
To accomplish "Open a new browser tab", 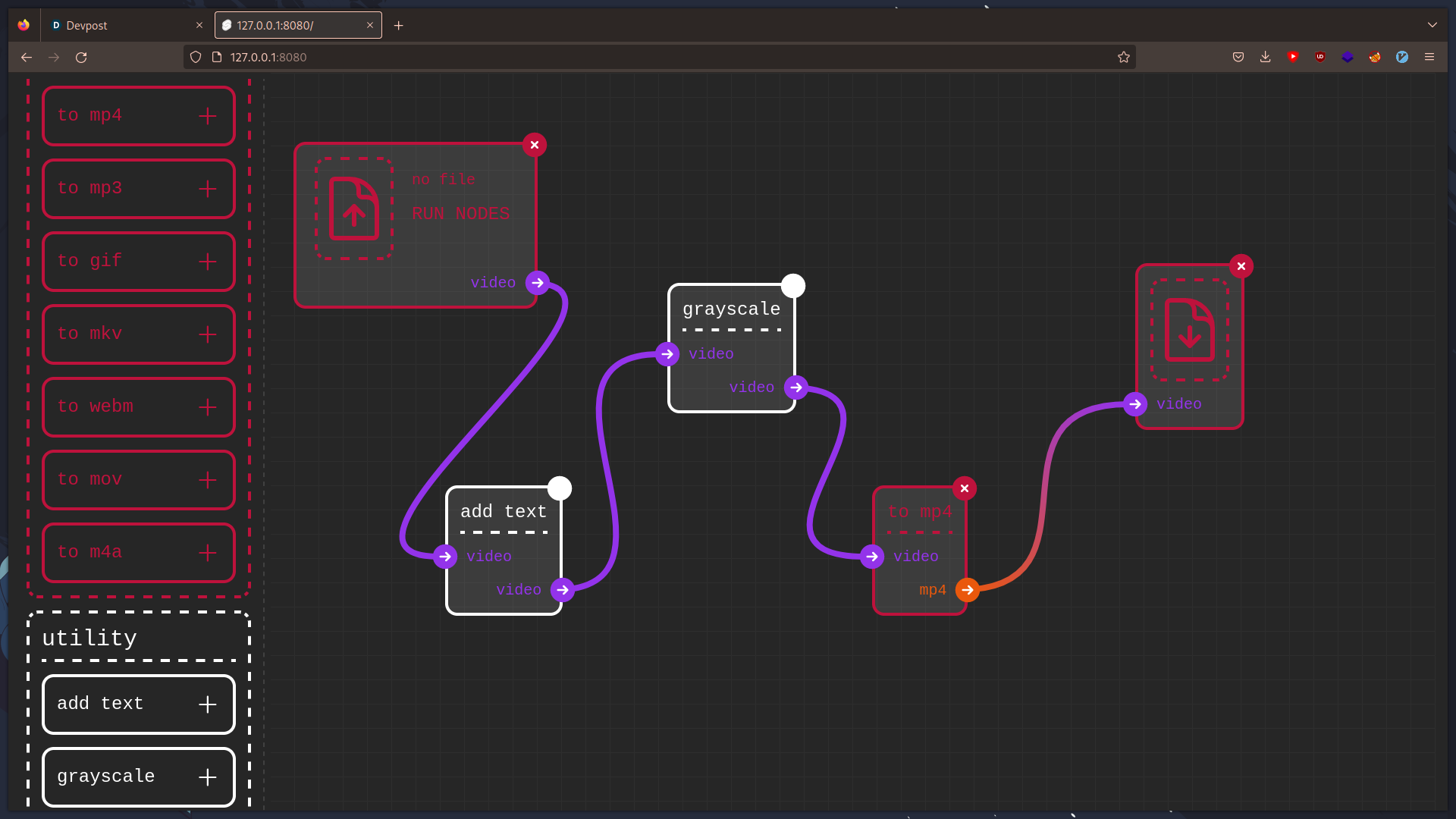I will (398, 25).
